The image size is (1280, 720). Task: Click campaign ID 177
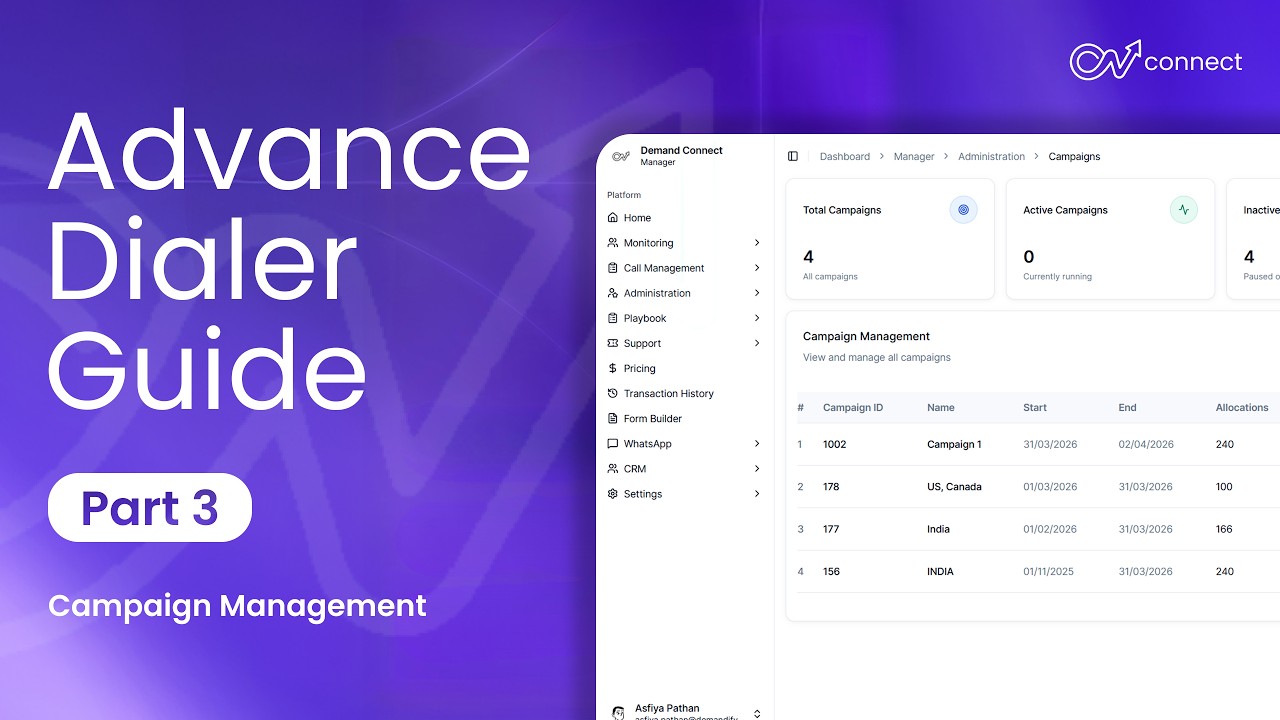(x=831, y=529)
